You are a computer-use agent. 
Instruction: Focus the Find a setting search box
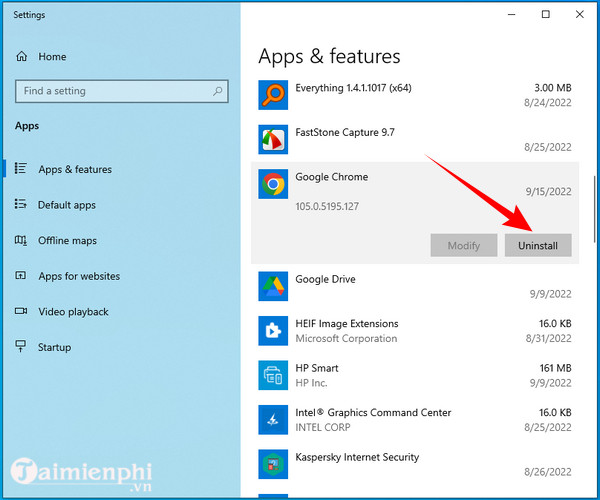tap(122, 91)
